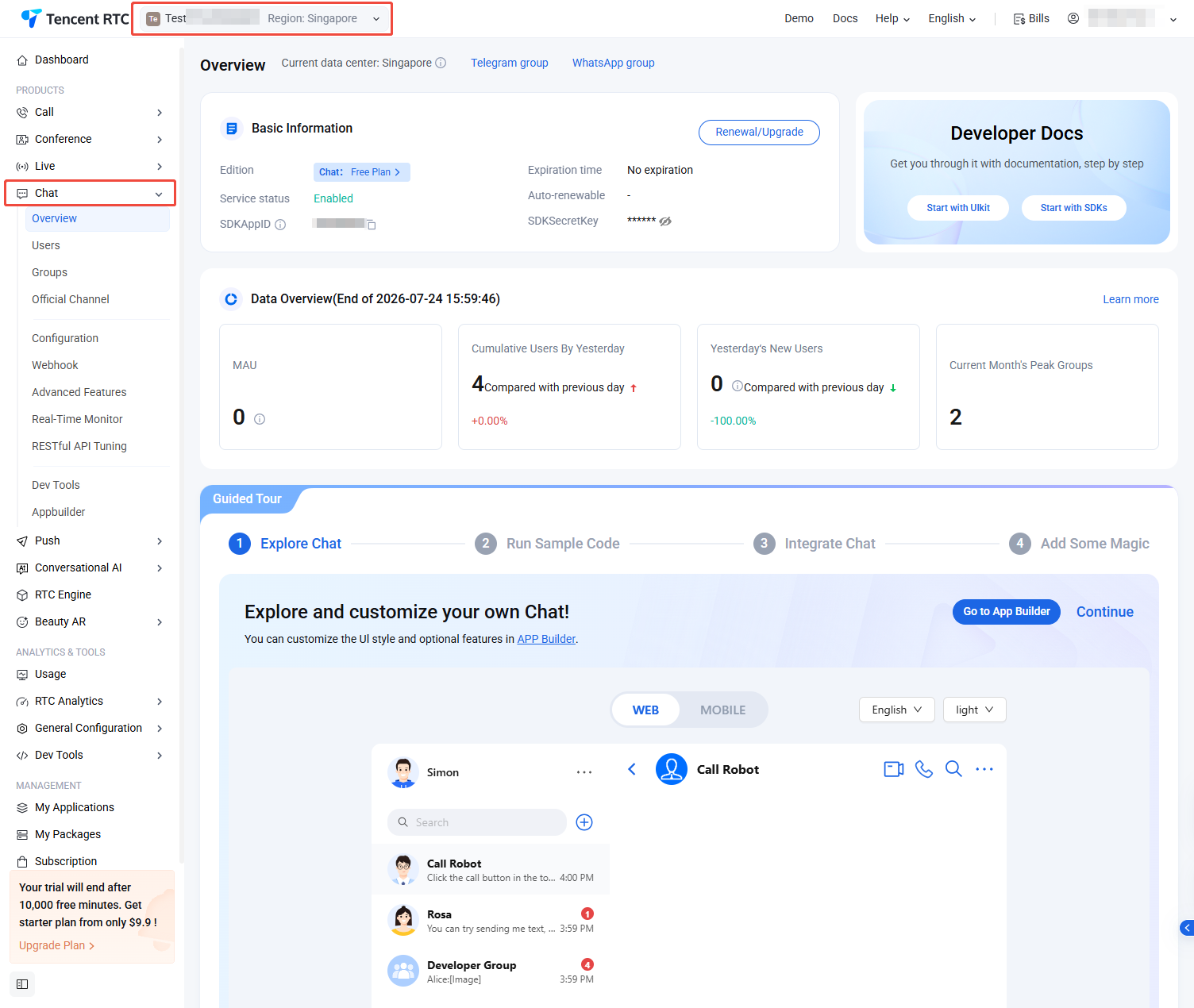Click the Go to App Builder button
Viewport: 1194px width, 1008px height.
pyautogui.click(x=1007, y=611)
